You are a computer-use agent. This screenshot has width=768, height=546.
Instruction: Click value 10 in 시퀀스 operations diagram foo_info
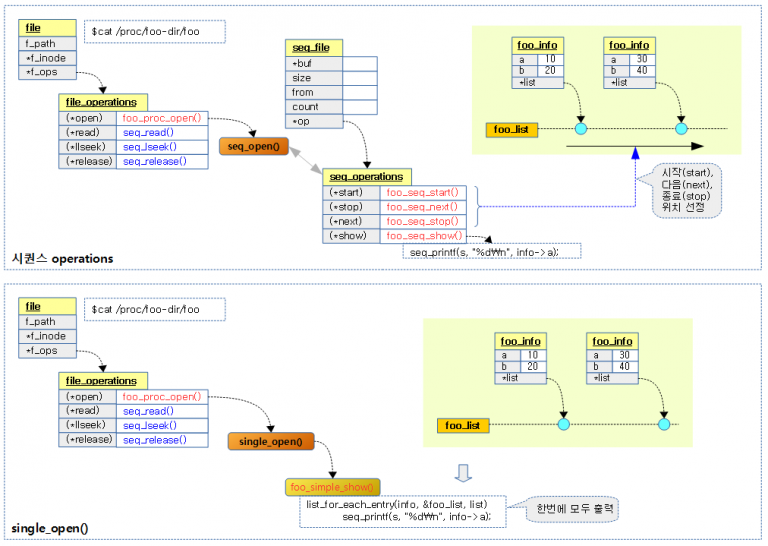[551, 59]
